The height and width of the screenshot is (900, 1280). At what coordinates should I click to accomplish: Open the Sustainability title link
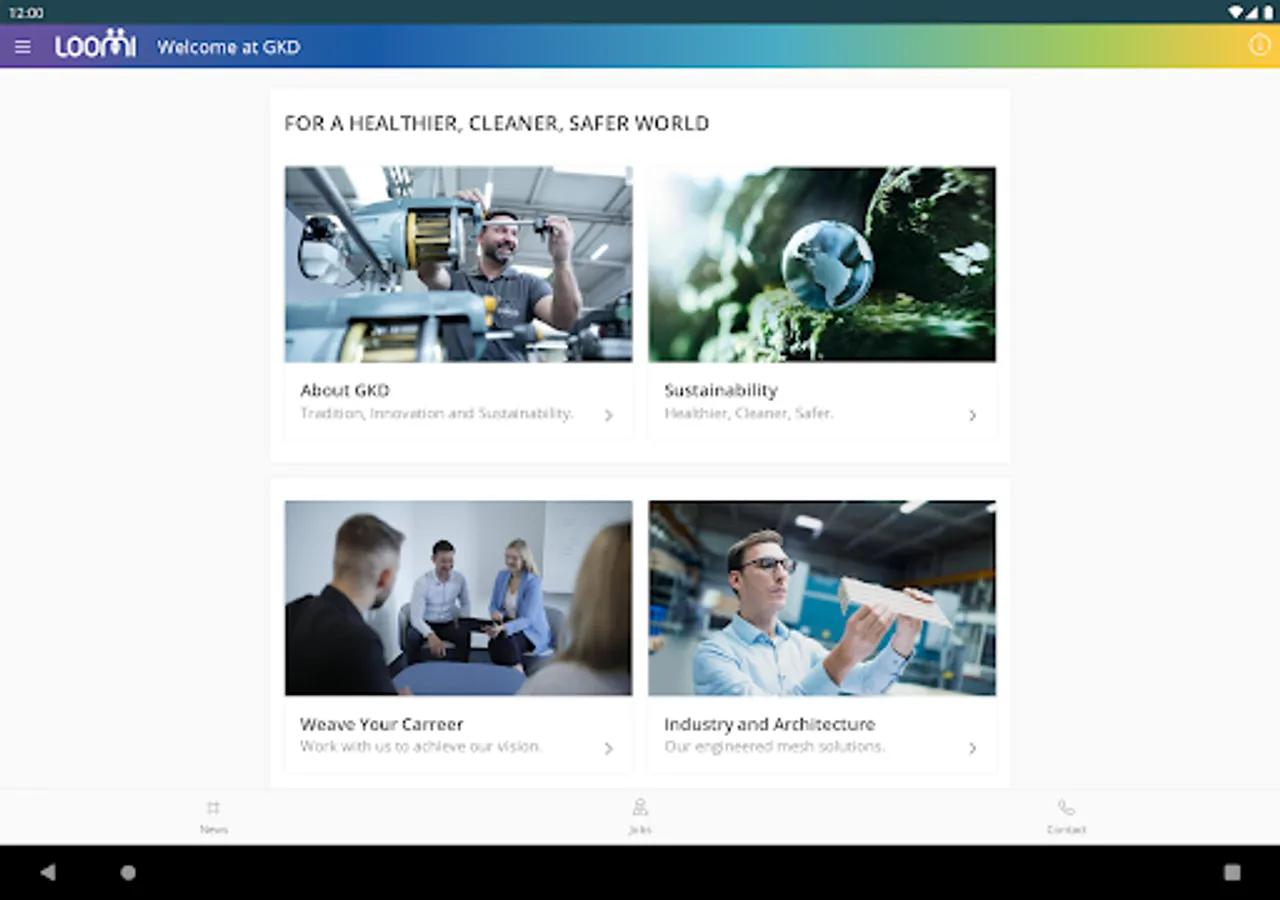(721, 390)
